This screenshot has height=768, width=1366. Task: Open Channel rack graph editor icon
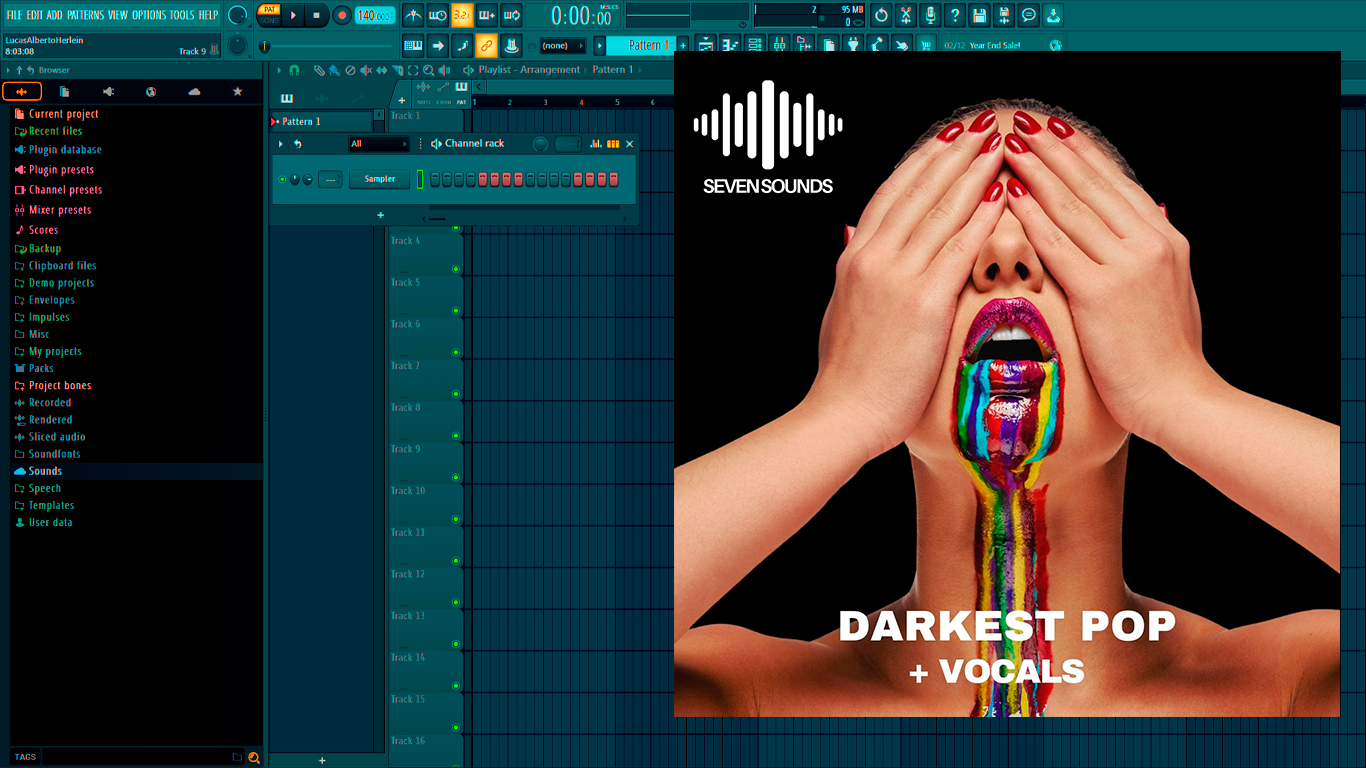[x=596, y=144]
